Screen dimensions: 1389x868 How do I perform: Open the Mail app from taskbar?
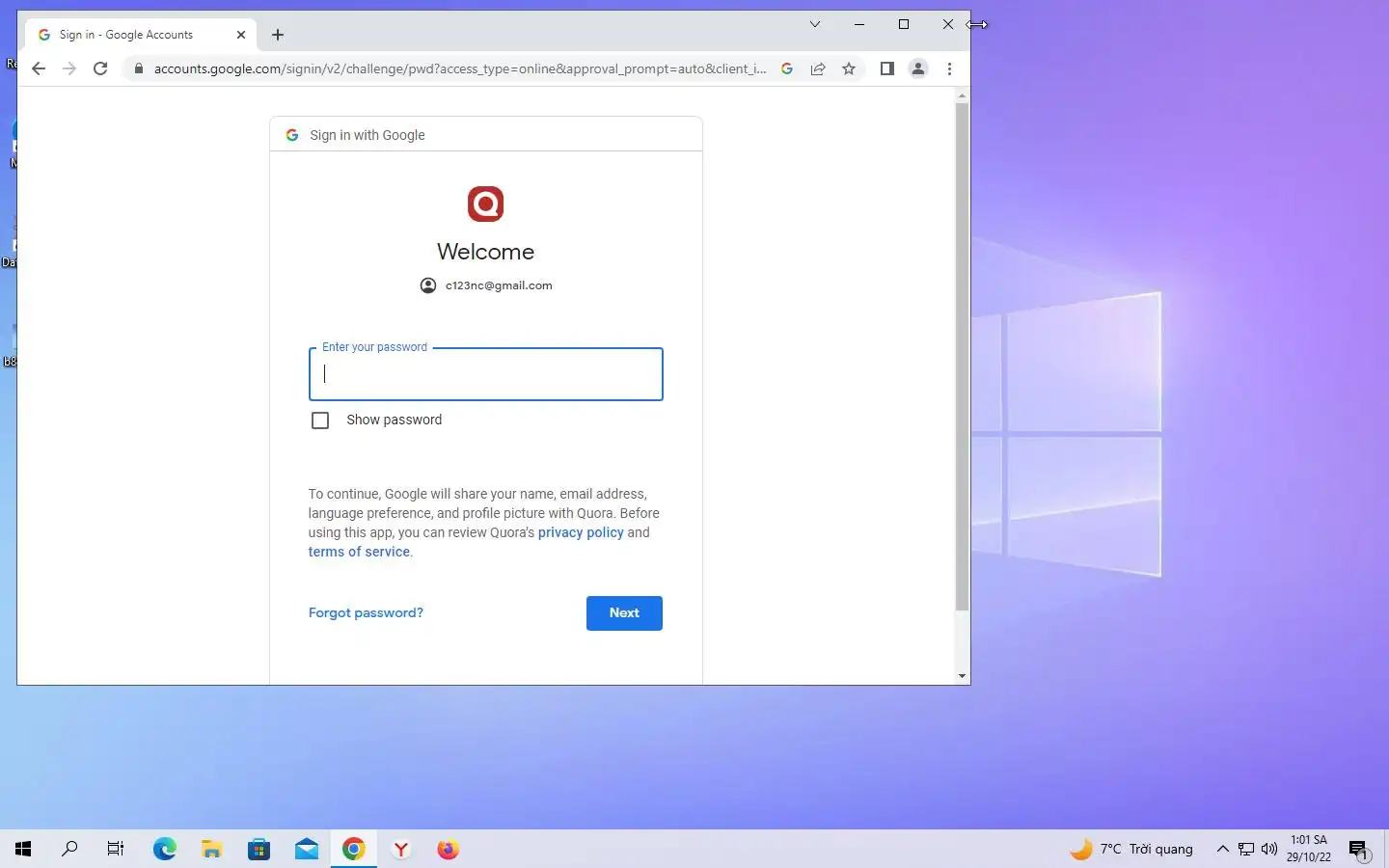click(x=307, y=849)
